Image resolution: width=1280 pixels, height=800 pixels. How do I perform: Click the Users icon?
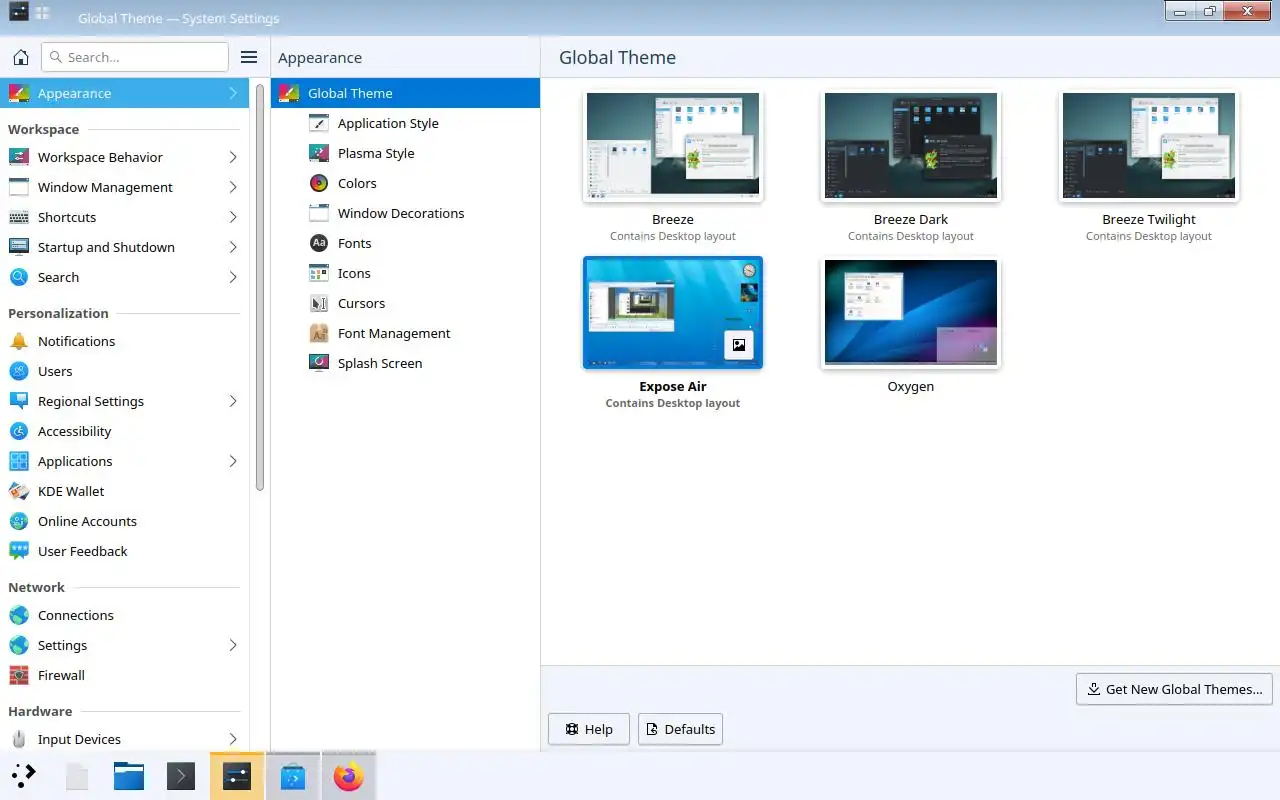[x=18, y=371]
